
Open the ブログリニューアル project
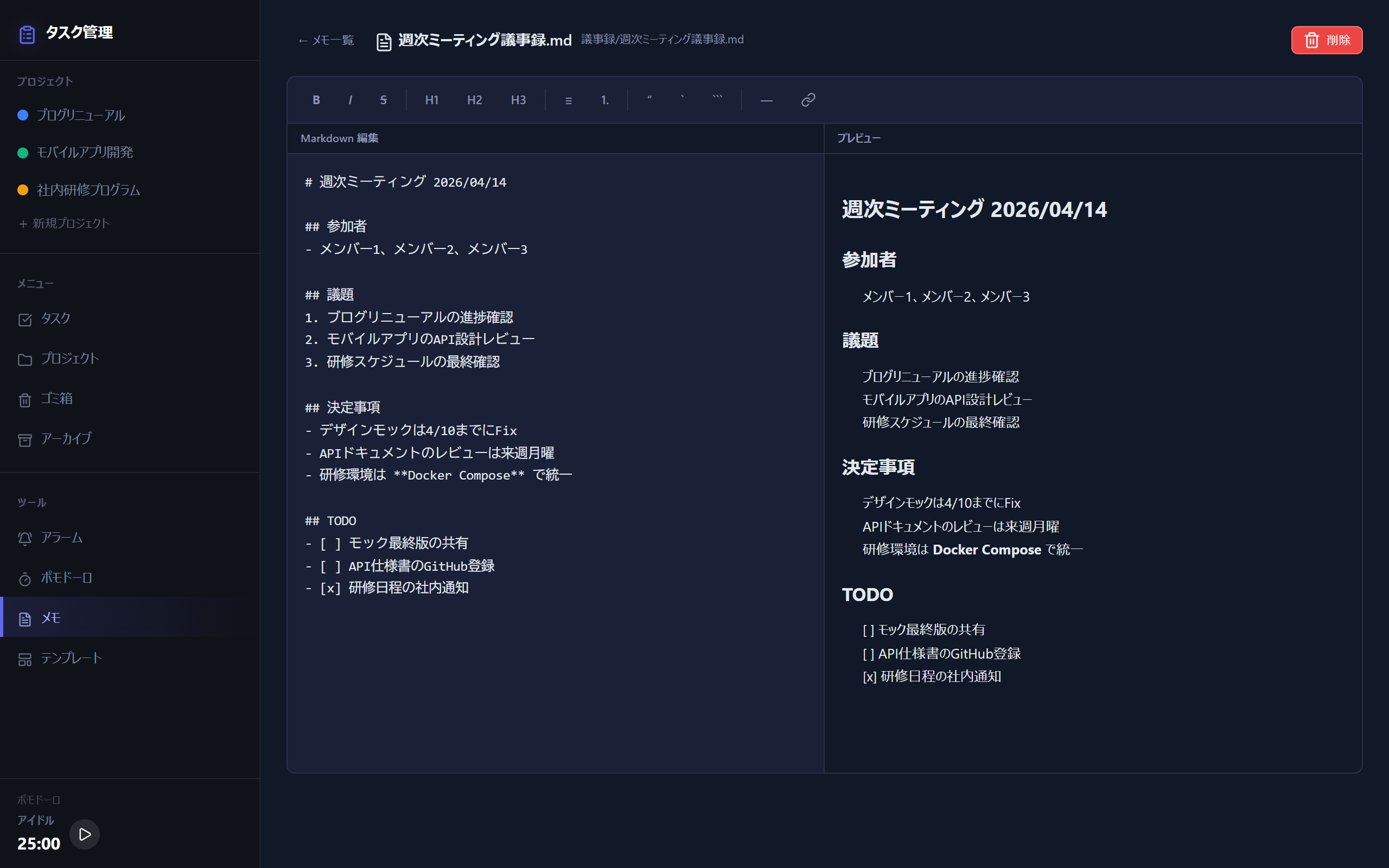[x=80, y=116]
